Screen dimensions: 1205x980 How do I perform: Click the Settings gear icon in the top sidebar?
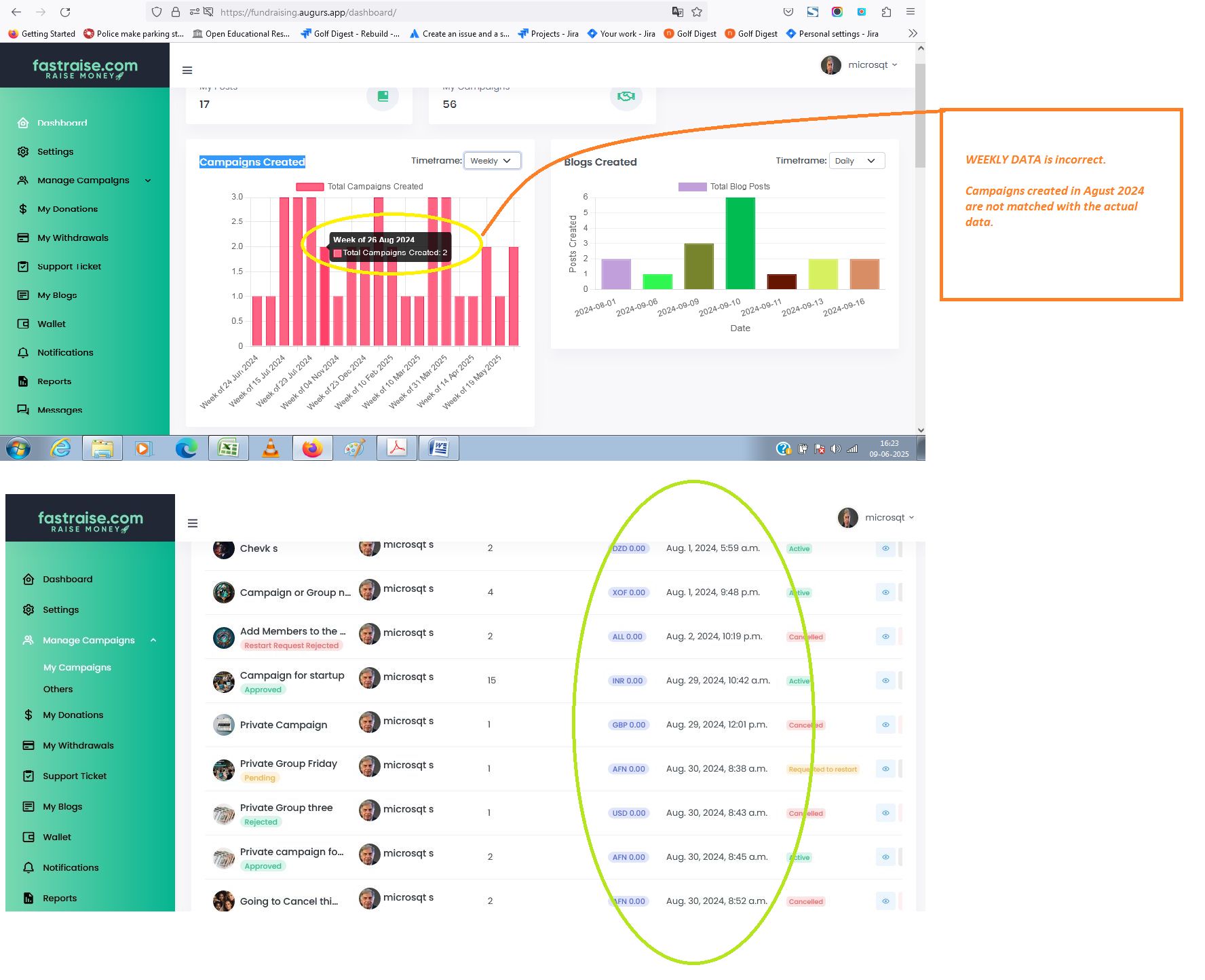(x=23, y=151)
